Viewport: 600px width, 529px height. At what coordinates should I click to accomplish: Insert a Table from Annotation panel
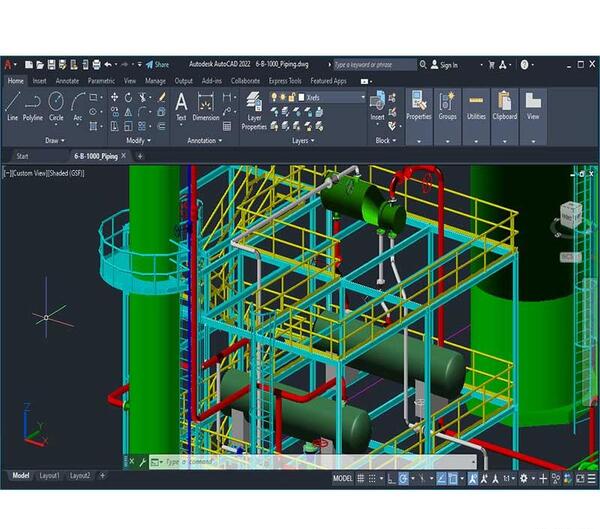[227, 126]
